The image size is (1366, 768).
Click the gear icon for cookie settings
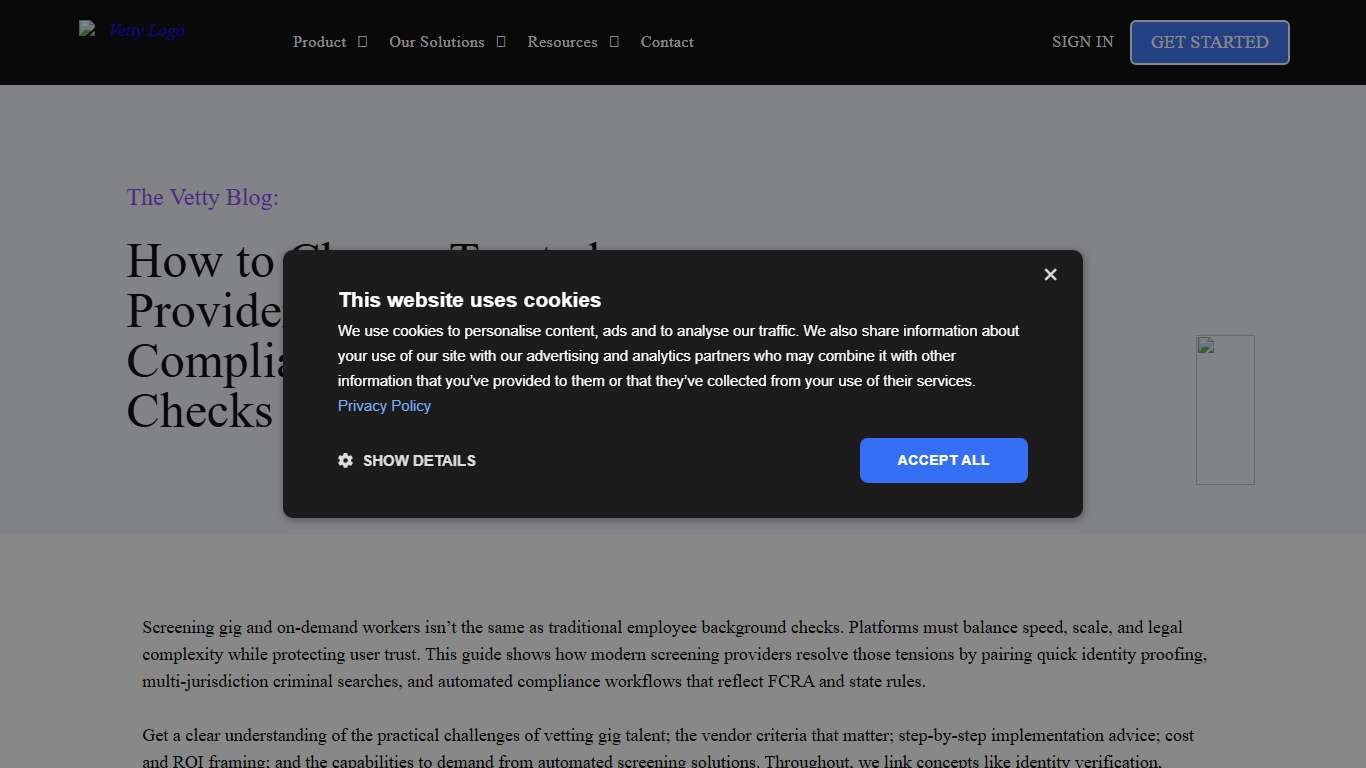346,461
